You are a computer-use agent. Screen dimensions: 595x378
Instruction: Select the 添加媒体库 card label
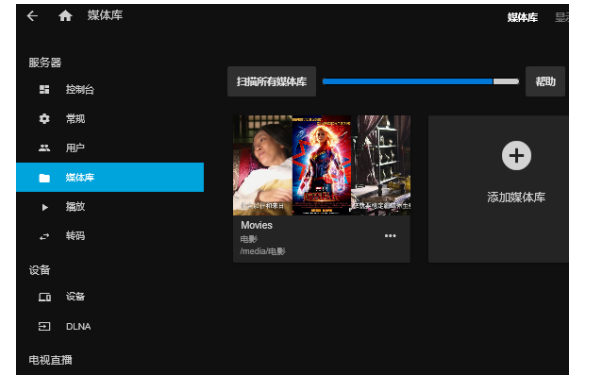coord(516,197)
